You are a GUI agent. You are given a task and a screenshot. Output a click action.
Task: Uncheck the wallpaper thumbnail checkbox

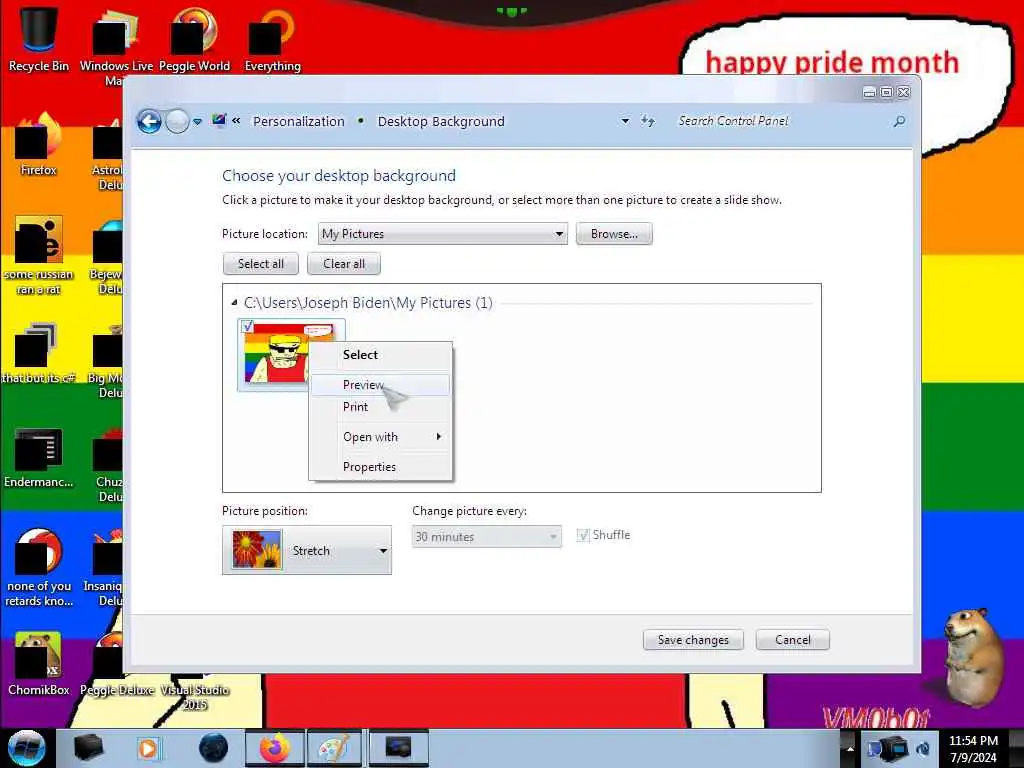click(x=248, y=325)
